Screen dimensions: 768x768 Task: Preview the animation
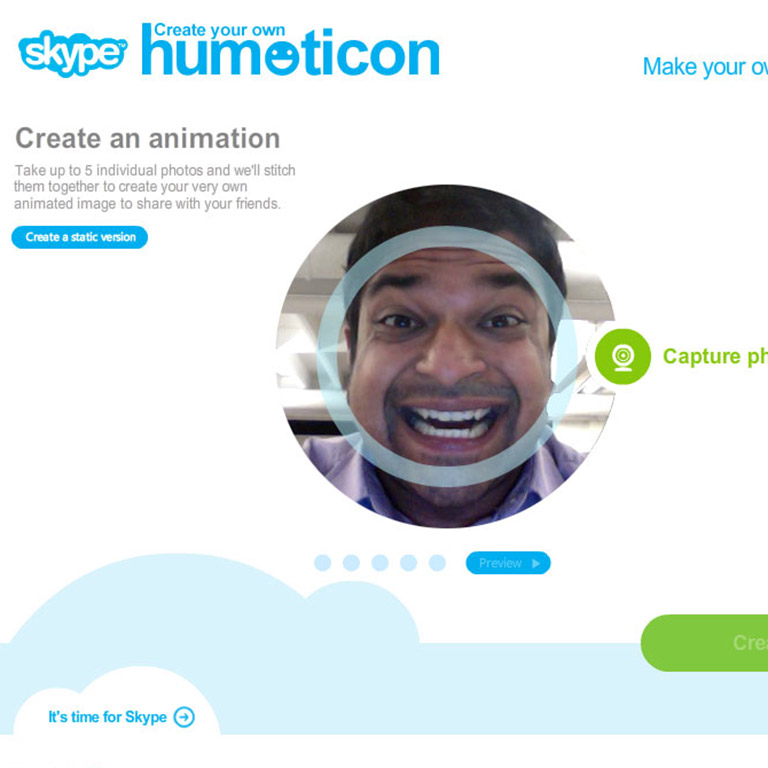pyautogui.click(x=508, y=563)
